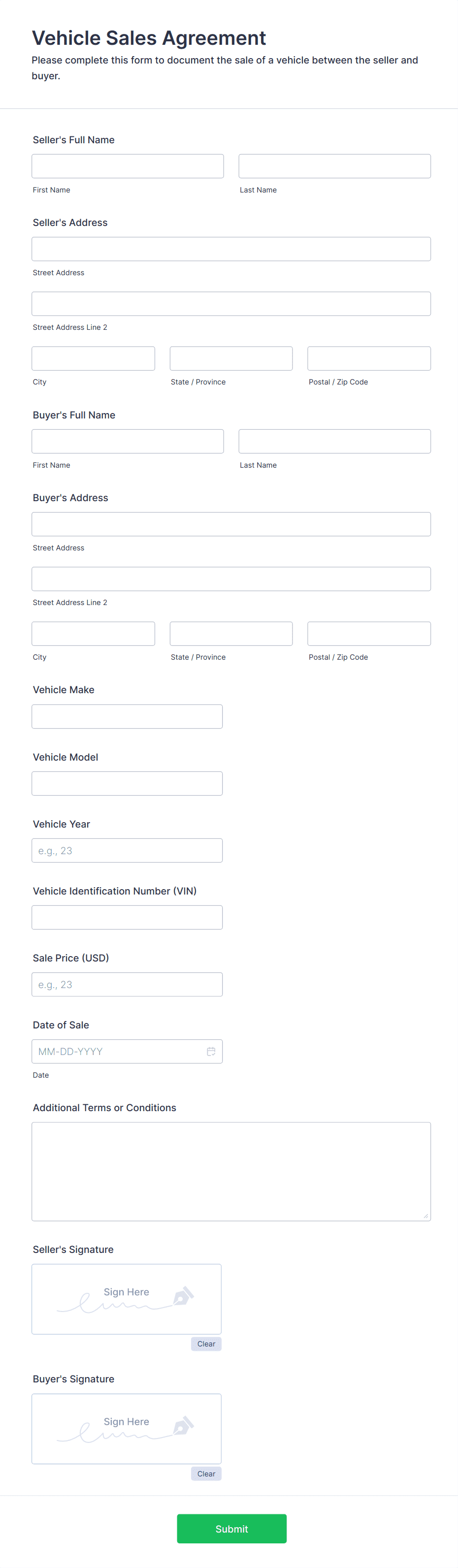Image resolution: width=458 pixels, height=1568 pixels.
Task: Select the Vehicle Year number field
Action: (127, 850)
